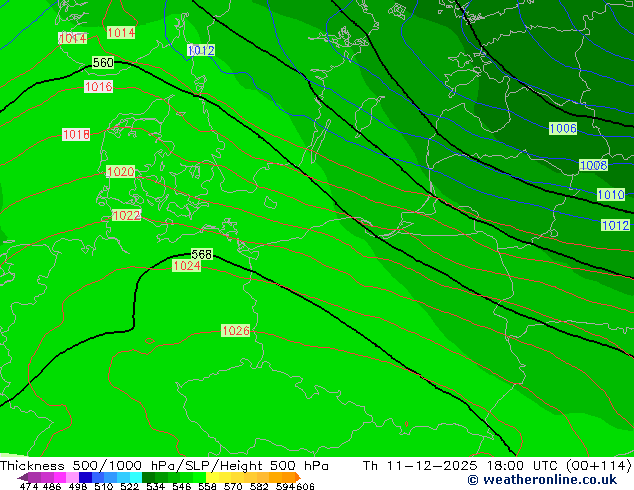Select the chart title 'Thickness 500/1000 hPa/SLP/Height 500 hPa'
The width and height of the screenshot is (634, 490).
click(164, 466)
